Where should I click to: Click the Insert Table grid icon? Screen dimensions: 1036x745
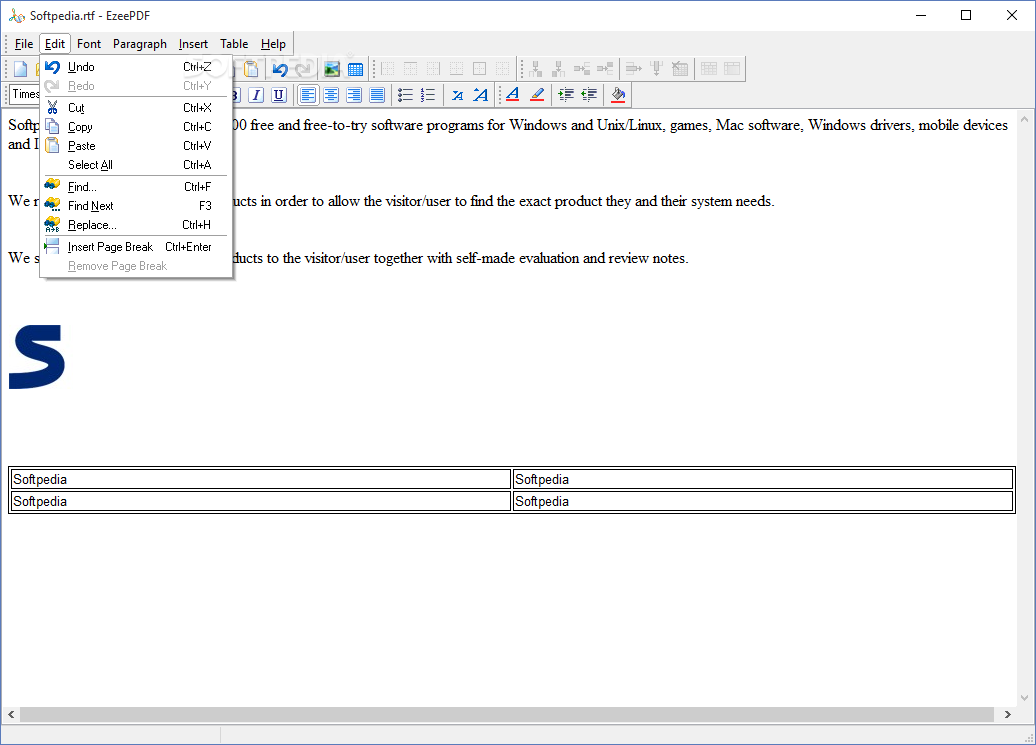click(x=355, y=69)
